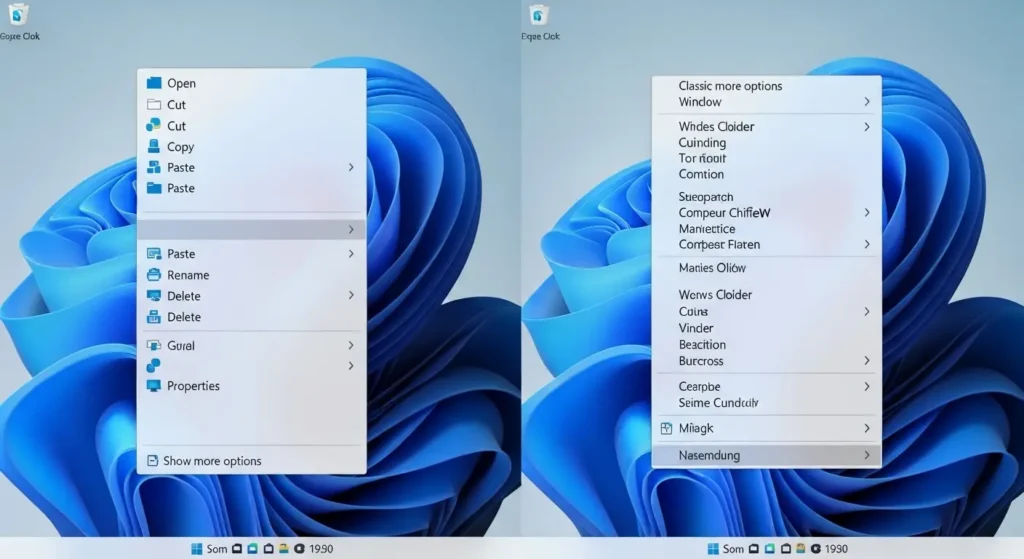Image resolution: width=1024 pixels, height=559 pixels.
Task: Click the Open folder icon in left menu
Action: 154,83
